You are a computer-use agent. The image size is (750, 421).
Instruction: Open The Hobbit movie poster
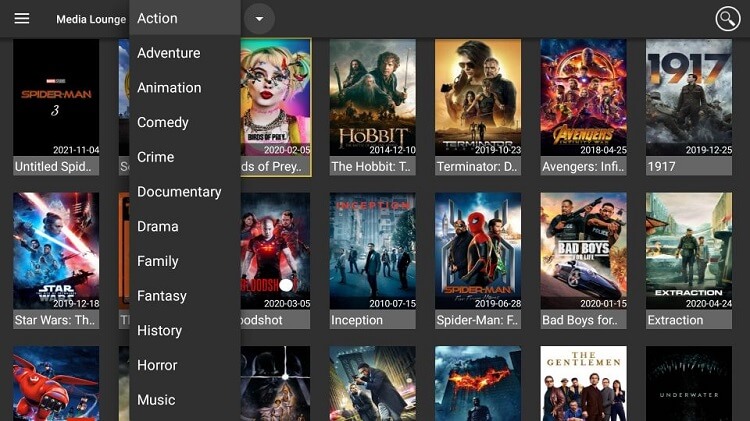click(x=373, y=98)
